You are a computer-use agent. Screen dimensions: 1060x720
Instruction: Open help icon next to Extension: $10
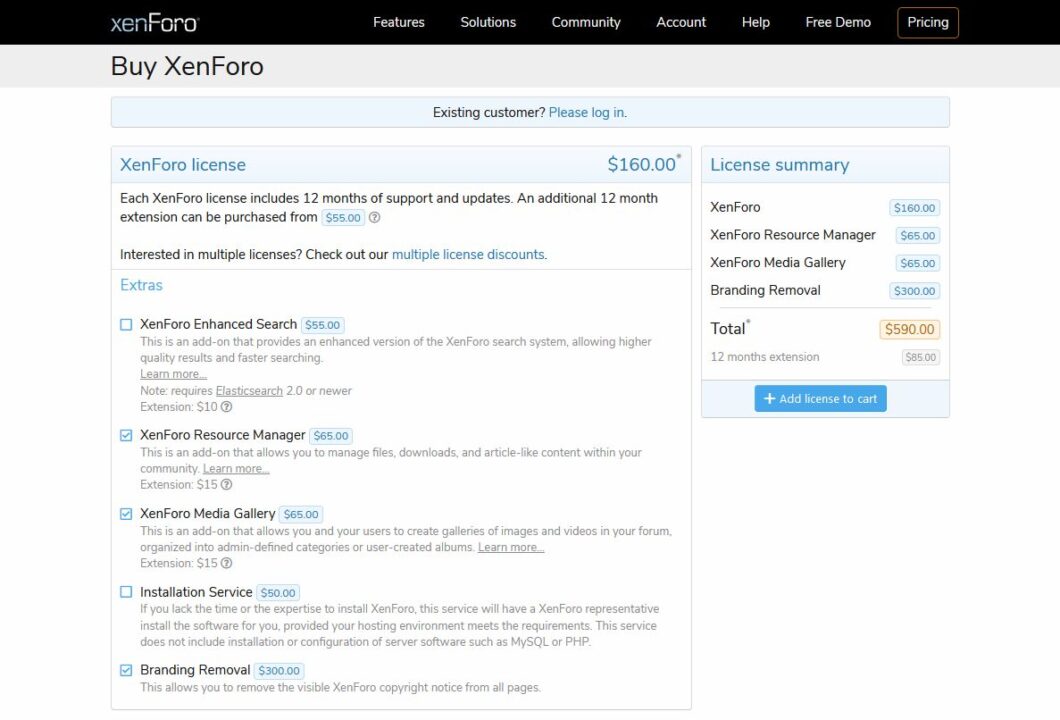click(x=227, y=407)
